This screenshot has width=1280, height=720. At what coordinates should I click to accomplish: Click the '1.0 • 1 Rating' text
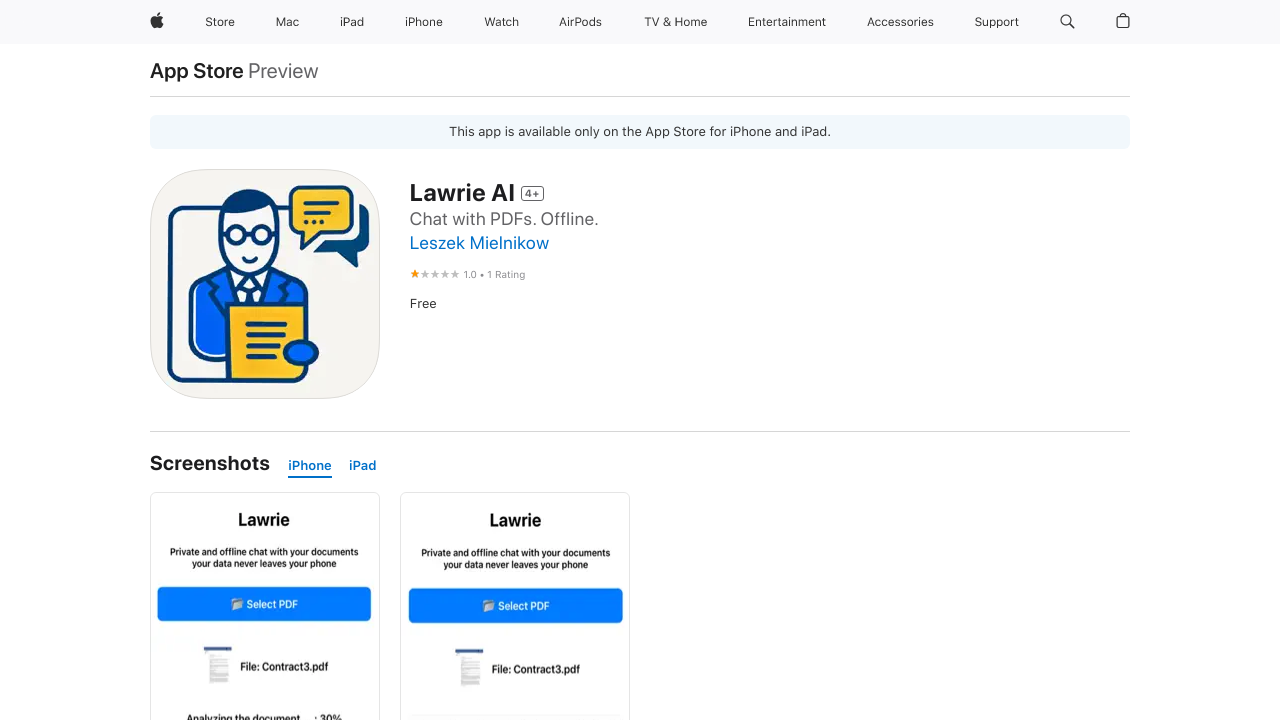(494, 274)
